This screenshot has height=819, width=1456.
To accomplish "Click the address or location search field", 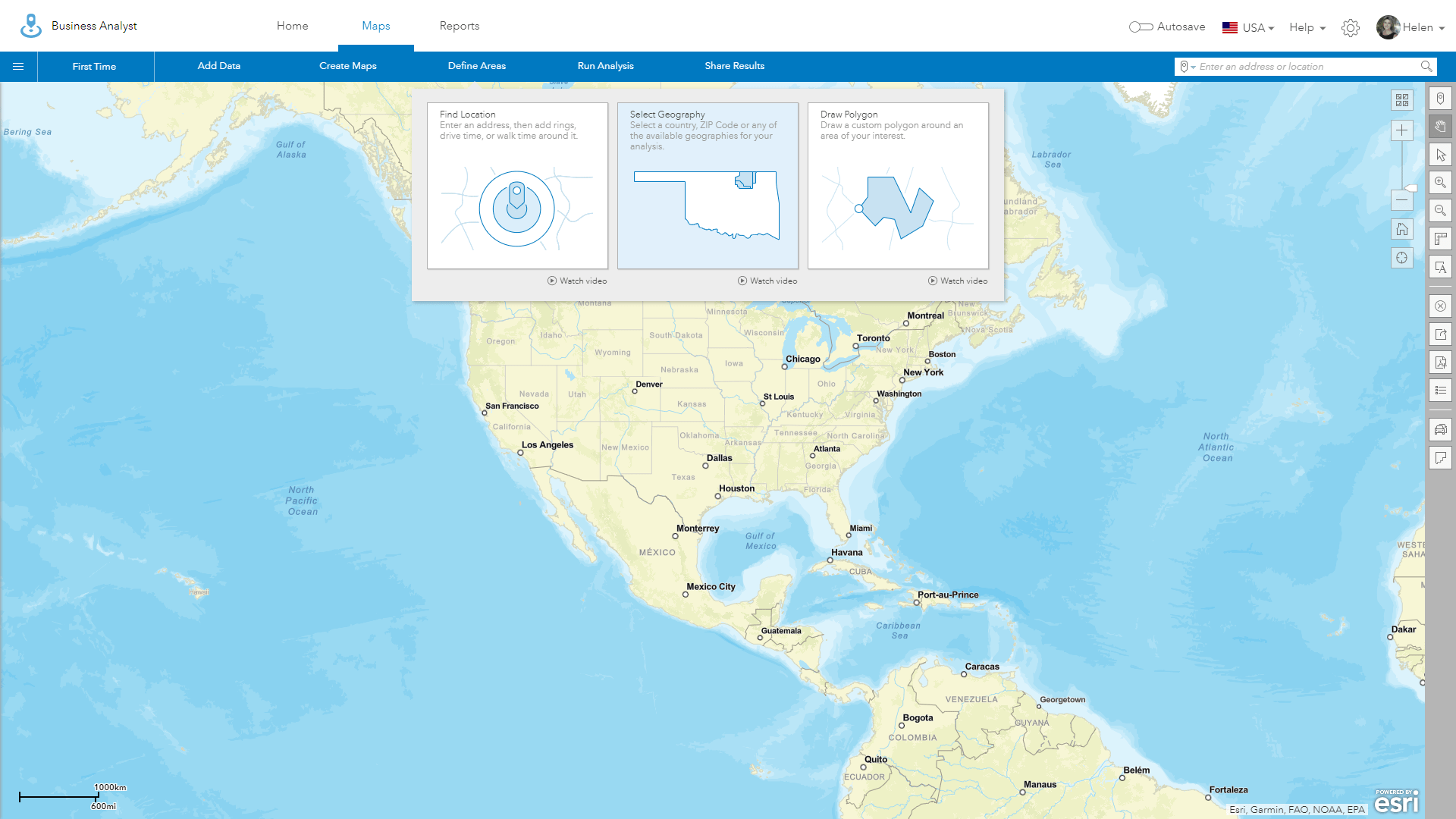I will coord(1307,67).
